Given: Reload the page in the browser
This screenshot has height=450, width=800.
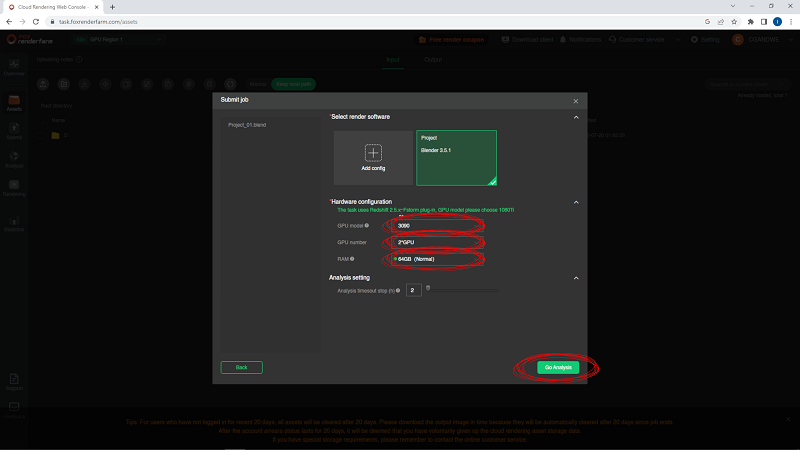Looking at the screenshot, I should point(36,21).
